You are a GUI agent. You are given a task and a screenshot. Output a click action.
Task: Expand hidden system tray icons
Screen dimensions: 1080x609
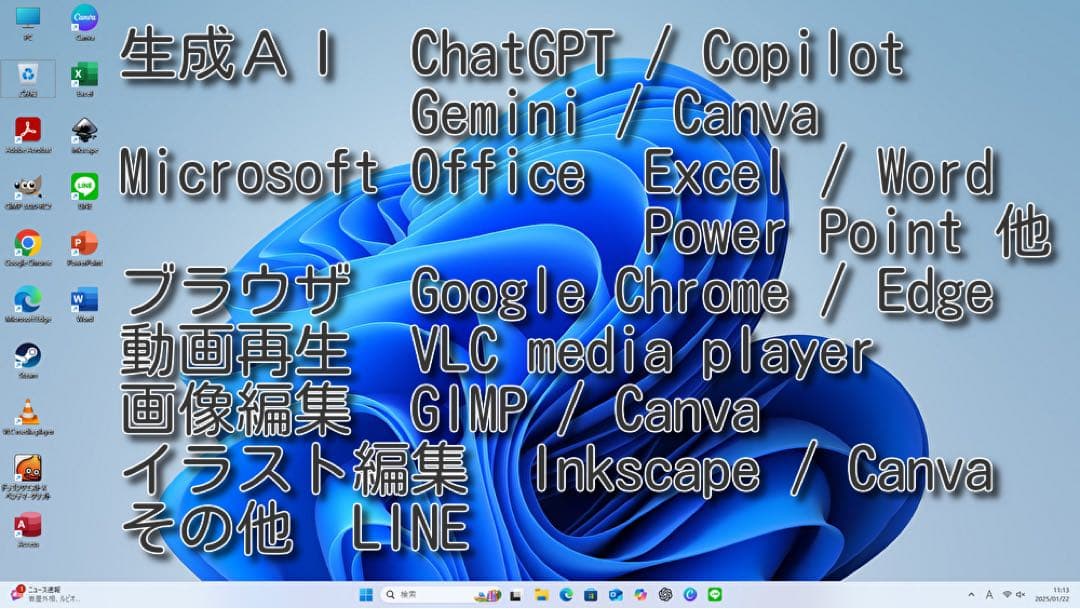click(971, 595)
